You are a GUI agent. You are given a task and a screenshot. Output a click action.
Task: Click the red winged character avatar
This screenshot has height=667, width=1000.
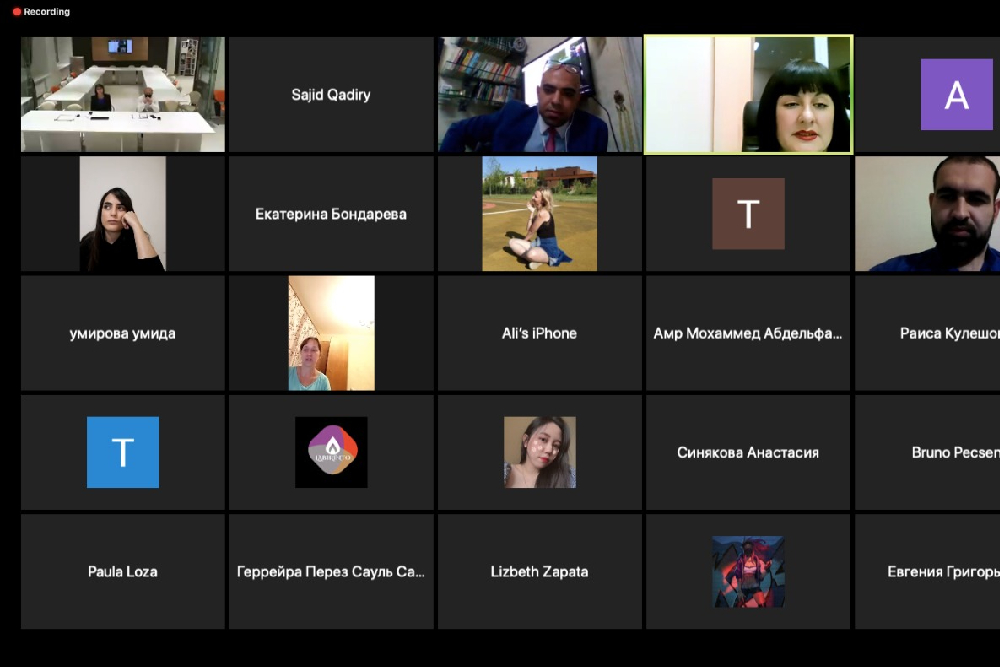point(748,571)
